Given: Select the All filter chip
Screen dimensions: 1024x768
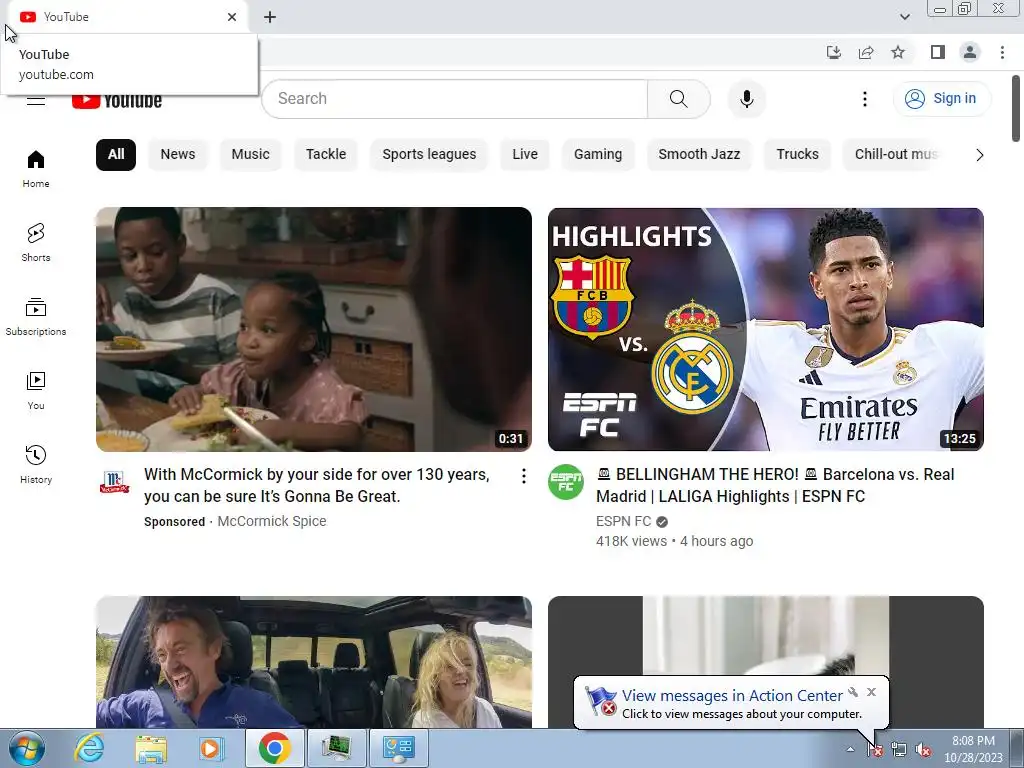Looking at the screenshot, I should pos(116,154).
